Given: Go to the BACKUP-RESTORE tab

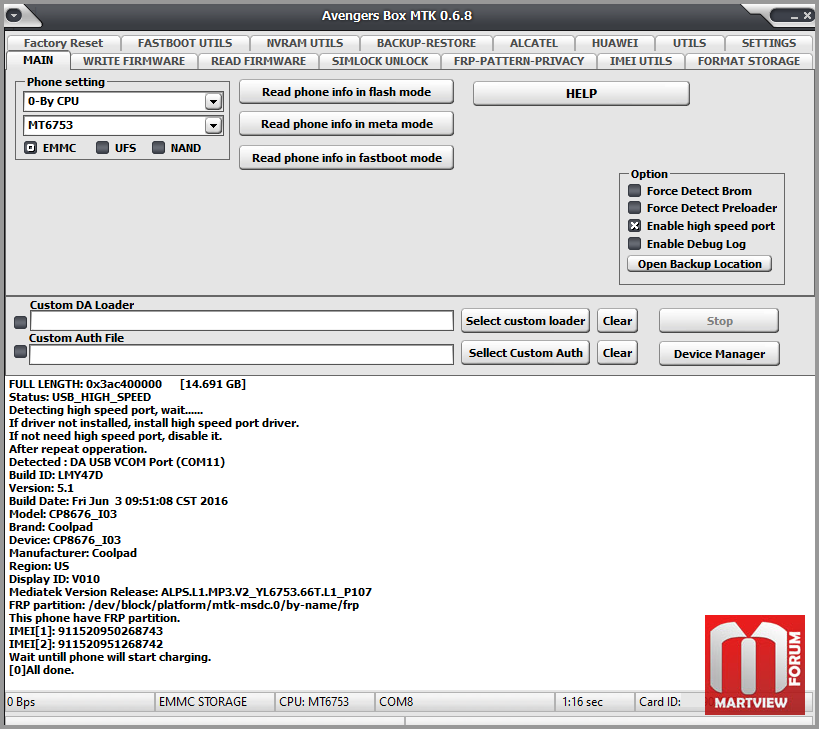Looking at the screenshot, I should [x=426, y=43].
